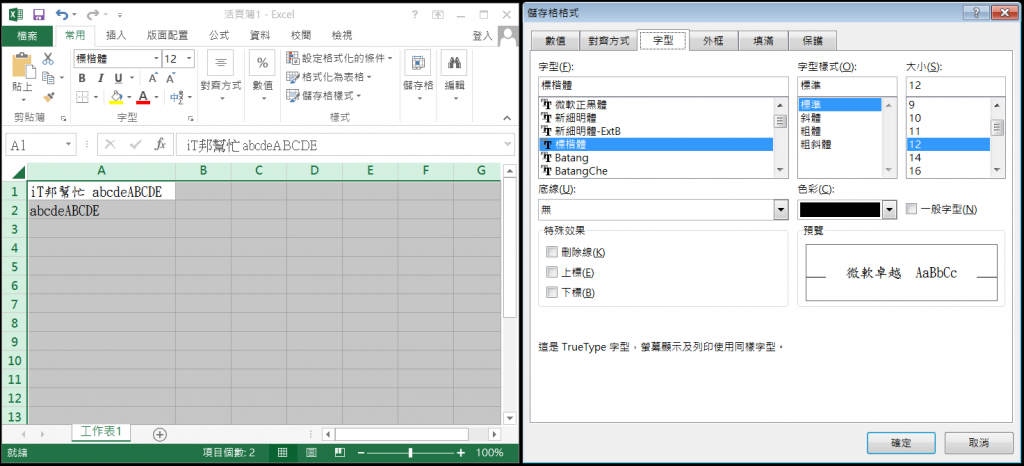The width and height of the screenshot is (1024, 466).
Task: Open the ribbon font name dropdown
Action: [156, 59]
